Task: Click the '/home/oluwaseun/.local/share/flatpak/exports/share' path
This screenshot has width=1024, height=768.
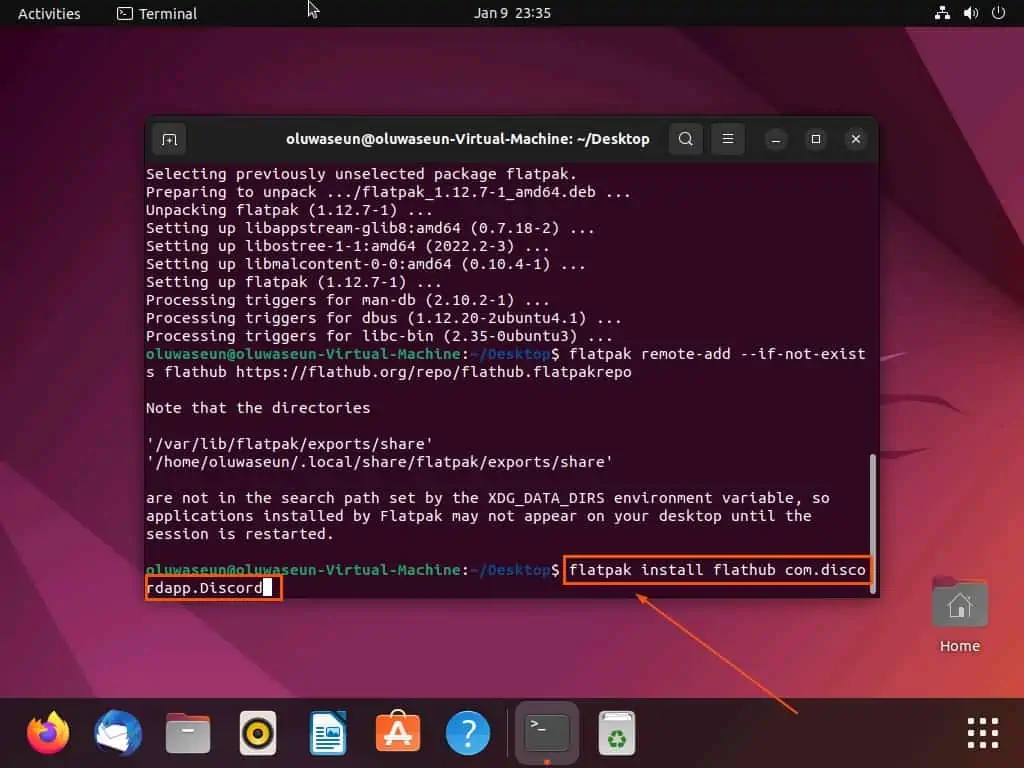Action: pyautogui.click(x=379, y=462)
